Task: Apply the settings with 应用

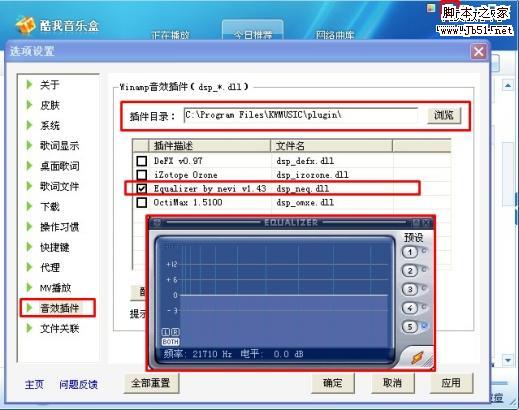Action: tap(451, 383)
